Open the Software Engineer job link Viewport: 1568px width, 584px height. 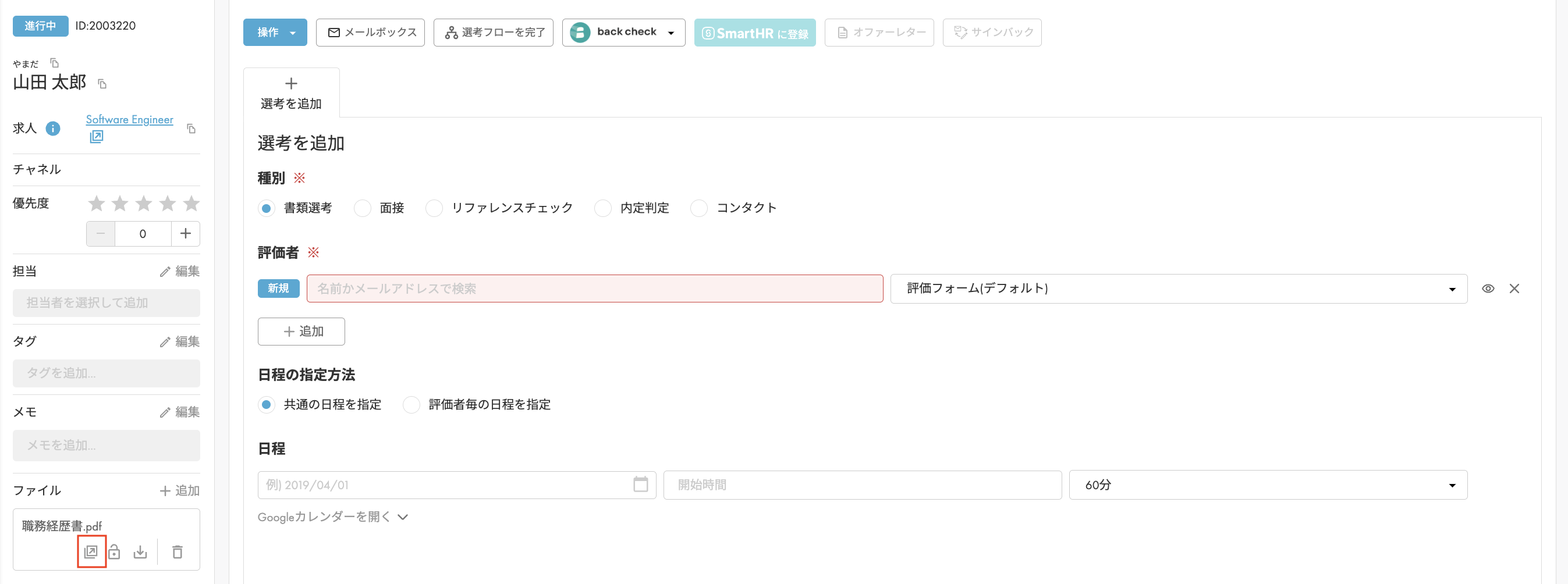tap(129, 119)
